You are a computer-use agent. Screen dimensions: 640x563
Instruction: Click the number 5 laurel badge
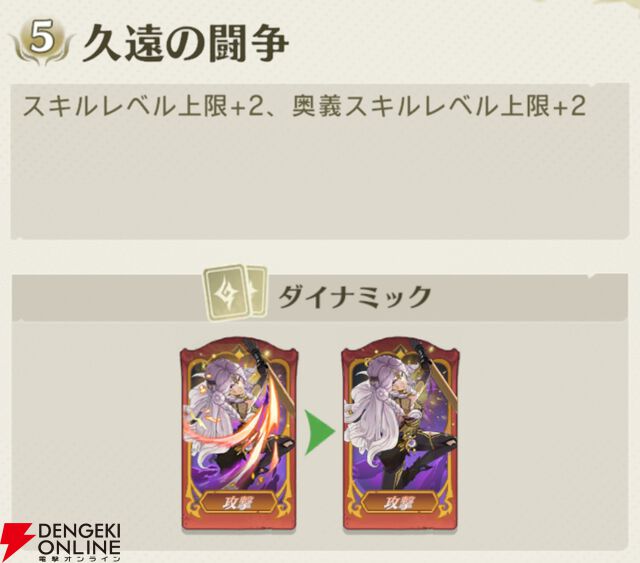pos(42,42)
